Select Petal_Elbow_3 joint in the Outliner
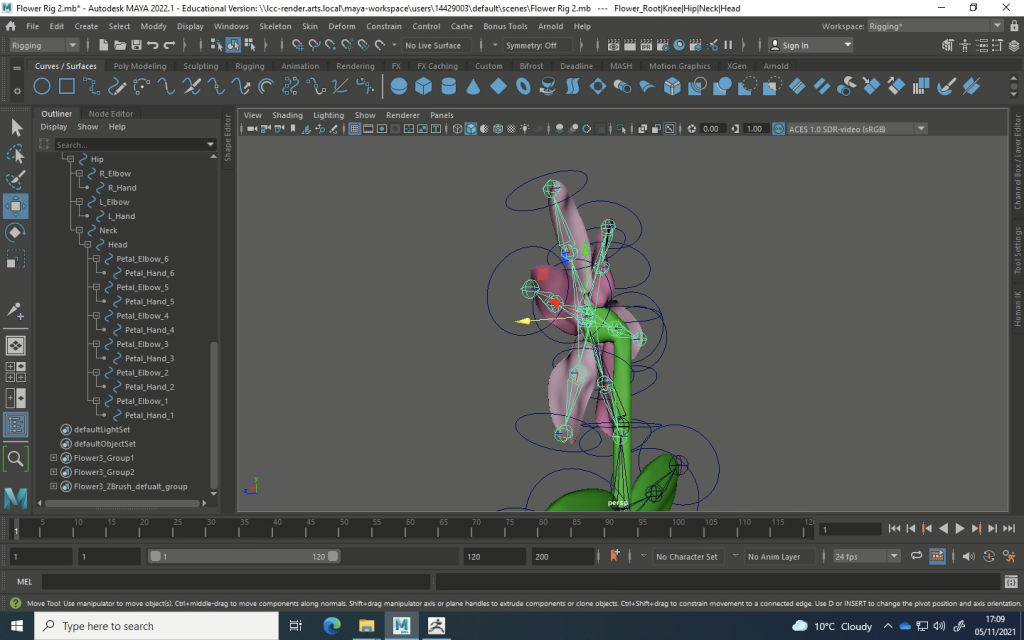1024x640 pixels. point(141,344)
